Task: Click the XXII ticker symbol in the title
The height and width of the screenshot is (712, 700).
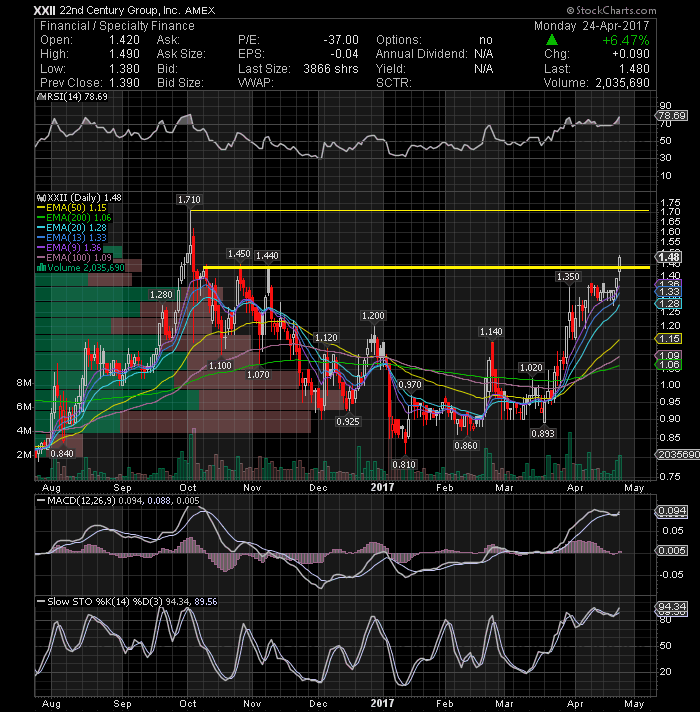Action: point(45,10)
